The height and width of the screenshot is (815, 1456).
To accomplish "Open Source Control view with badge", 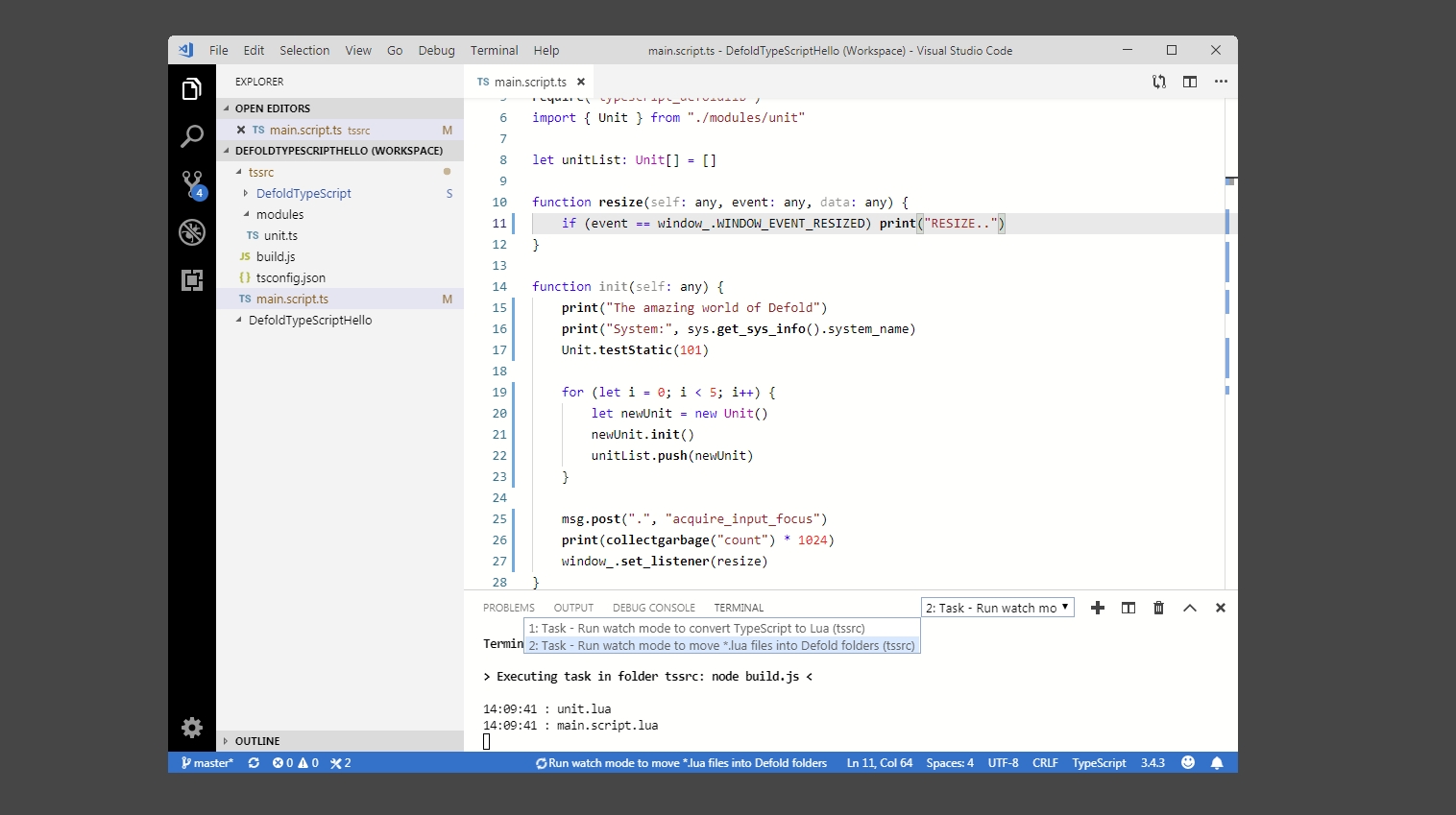I will pyautogui.click(x=192, y=183).
